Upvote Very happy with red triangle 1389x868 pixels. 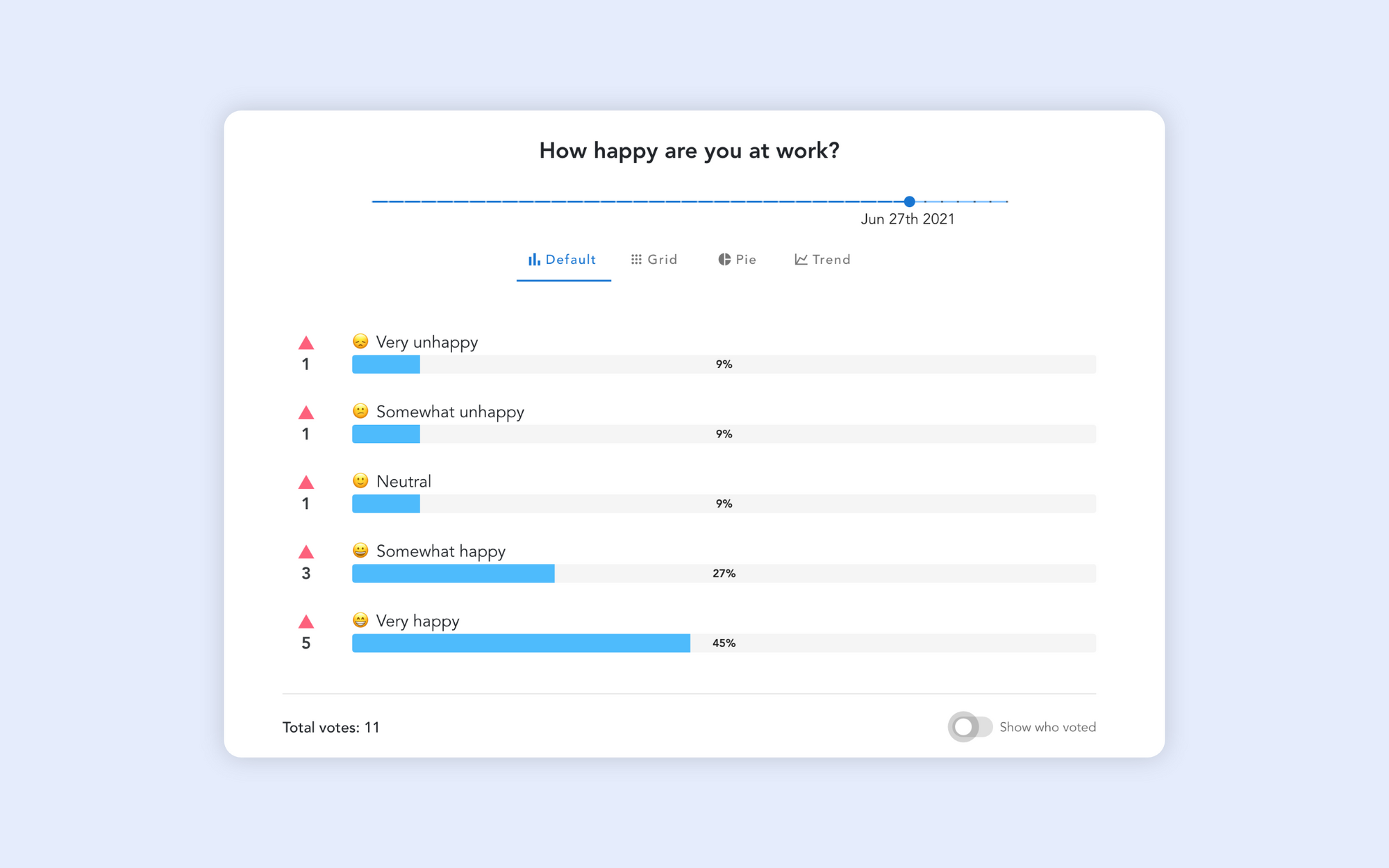(306, 621)
